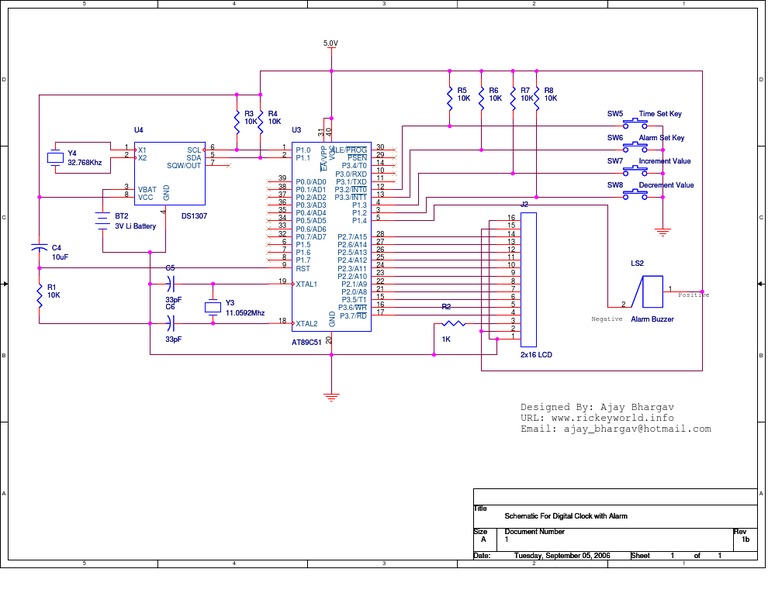Click the Designed By: Ajay Bhargav text
The height and width of the screenshot is (593, 768).
tap(597, 406)
